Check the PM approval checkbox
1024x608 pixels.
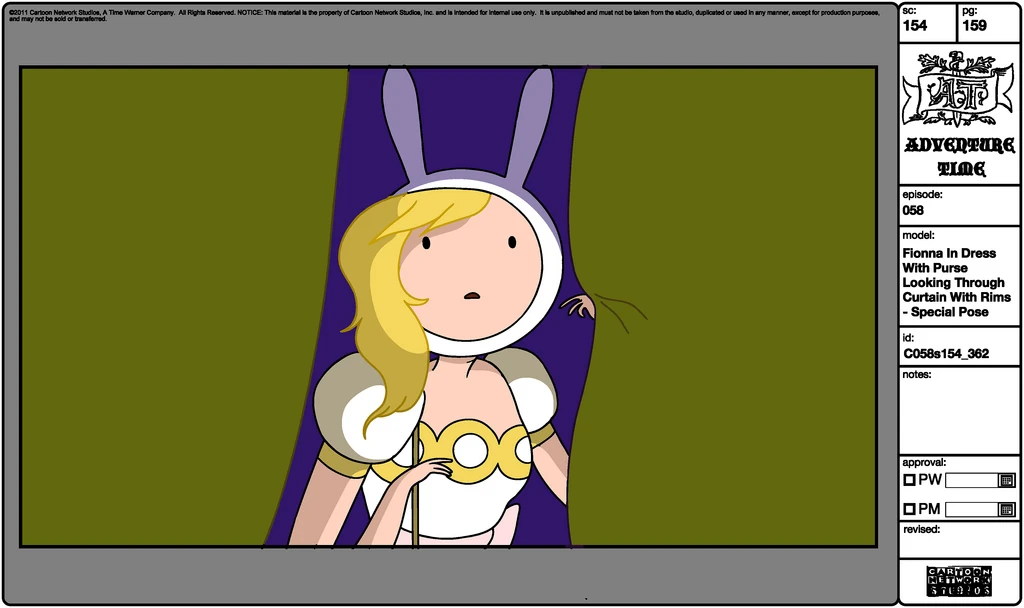coord(909,509)
